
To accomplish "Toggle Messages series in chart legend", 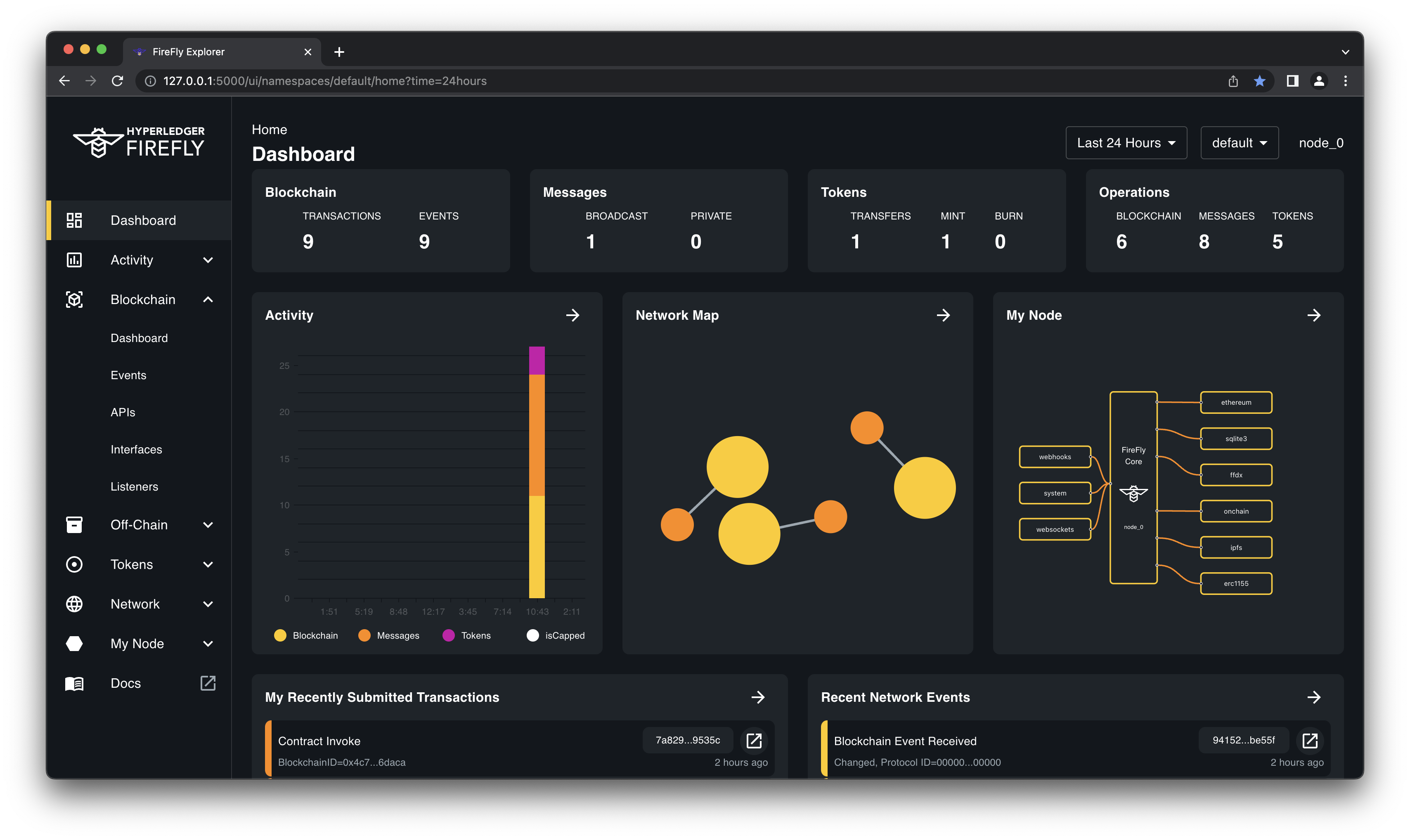I will point(389,636).
